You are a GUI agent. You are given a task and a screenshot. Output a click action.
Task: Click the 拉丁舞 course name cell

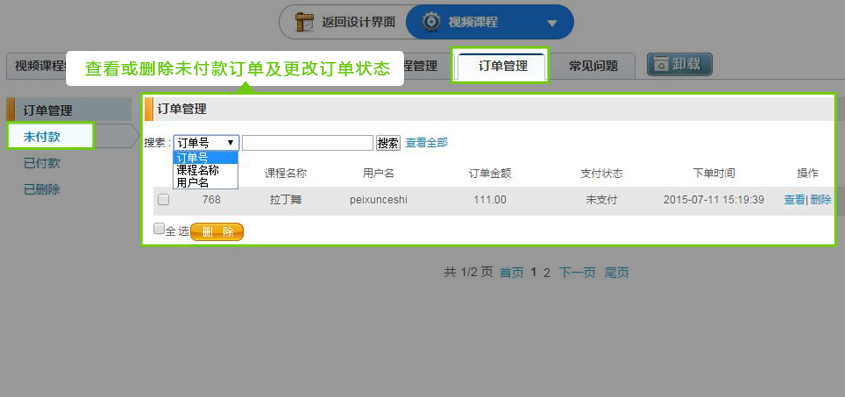click(286, 200)
